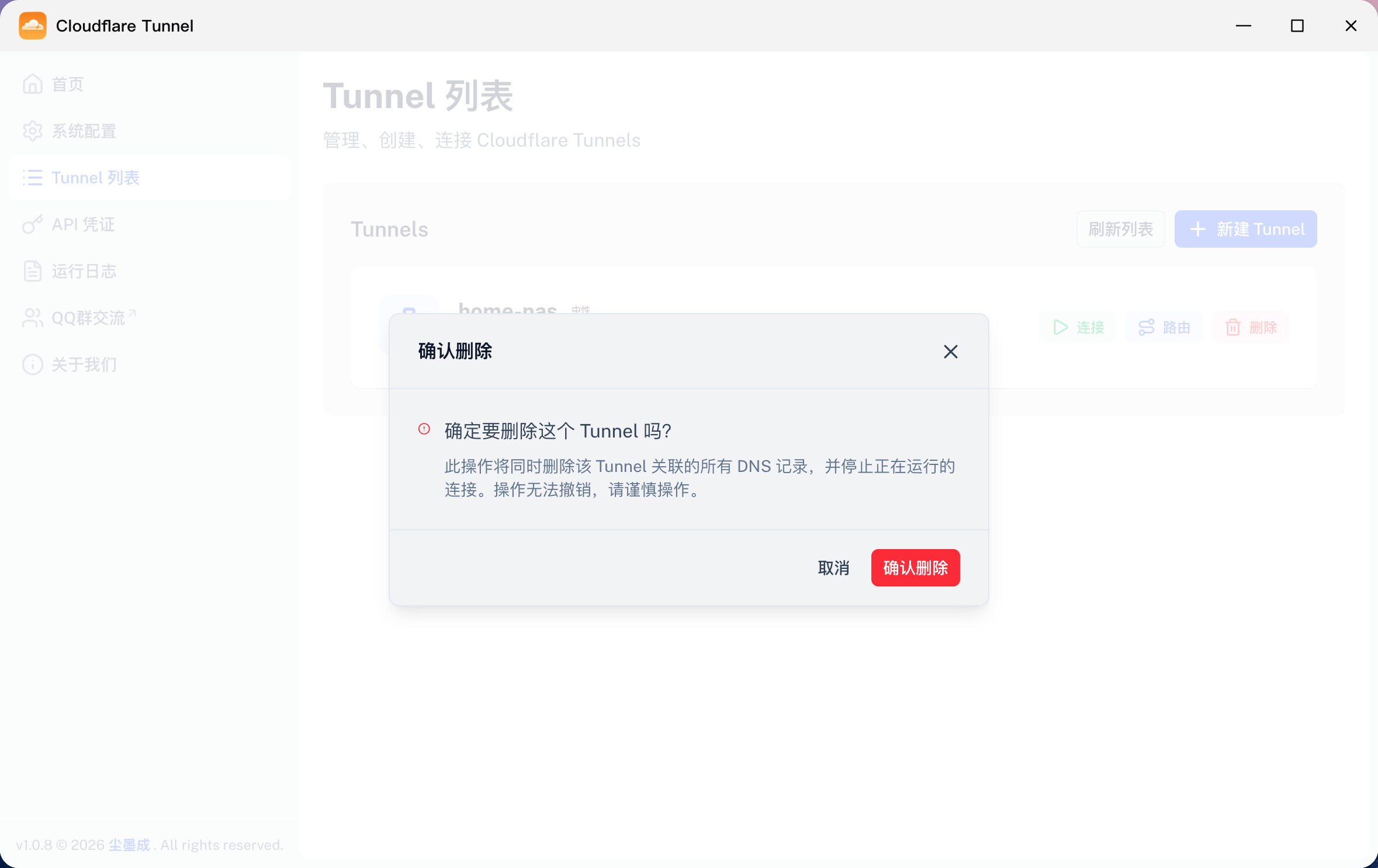Close the 确认删除 dialog with X icon

tap(950, 352)
